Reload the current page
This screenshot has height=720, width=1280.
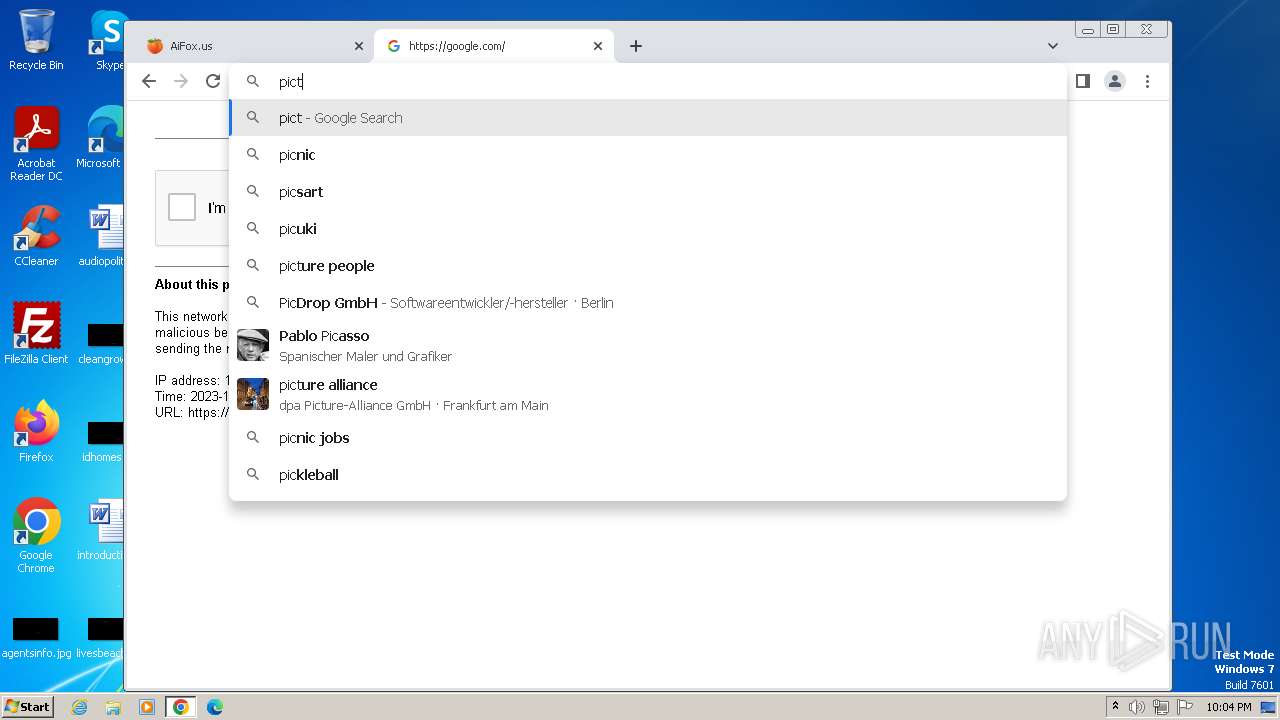coord(213,81)
